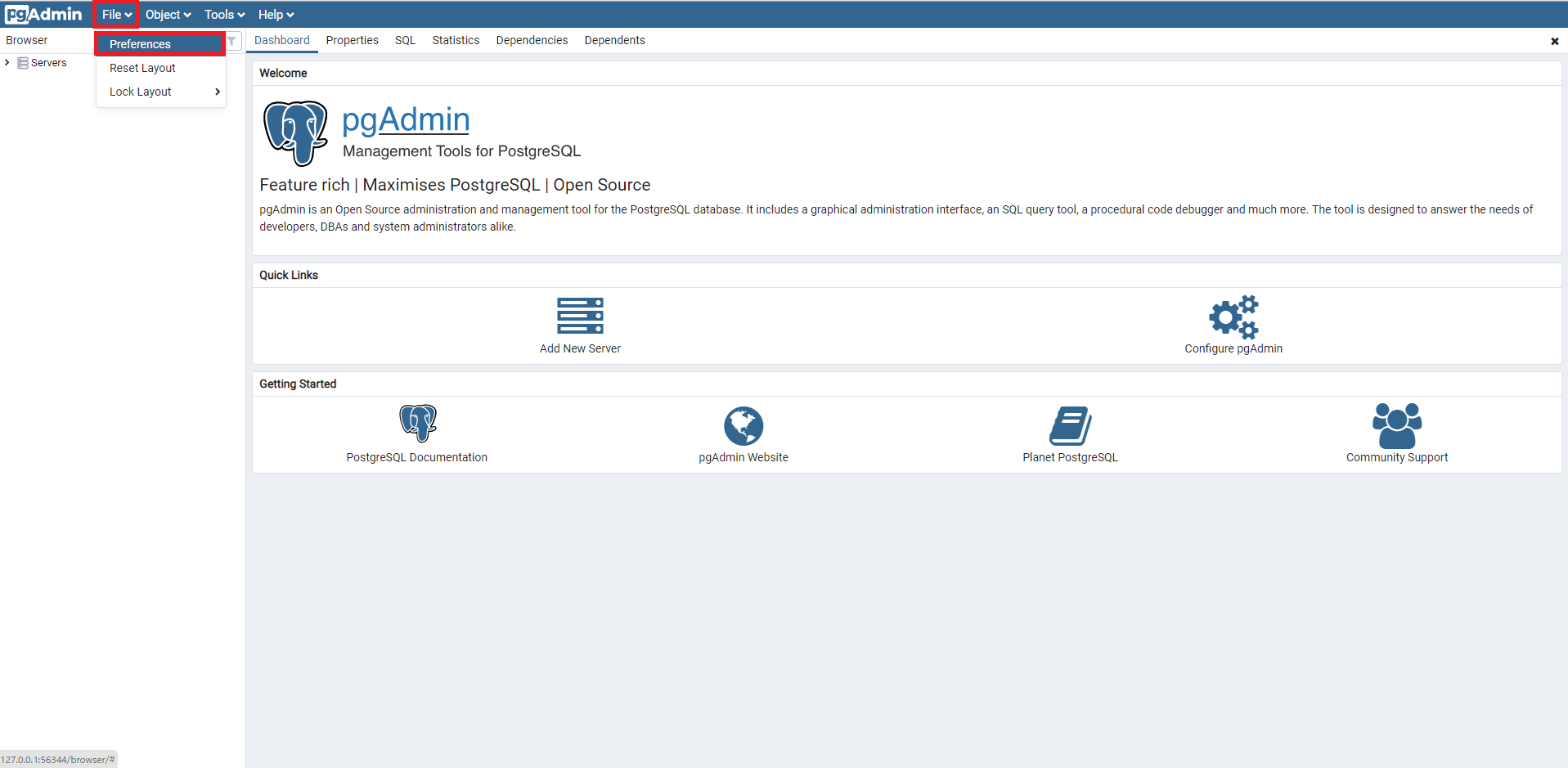This screenshot has width=1568, height=768.
Task: Select the Preferences menu entry
Action: [x=139, y=44]
